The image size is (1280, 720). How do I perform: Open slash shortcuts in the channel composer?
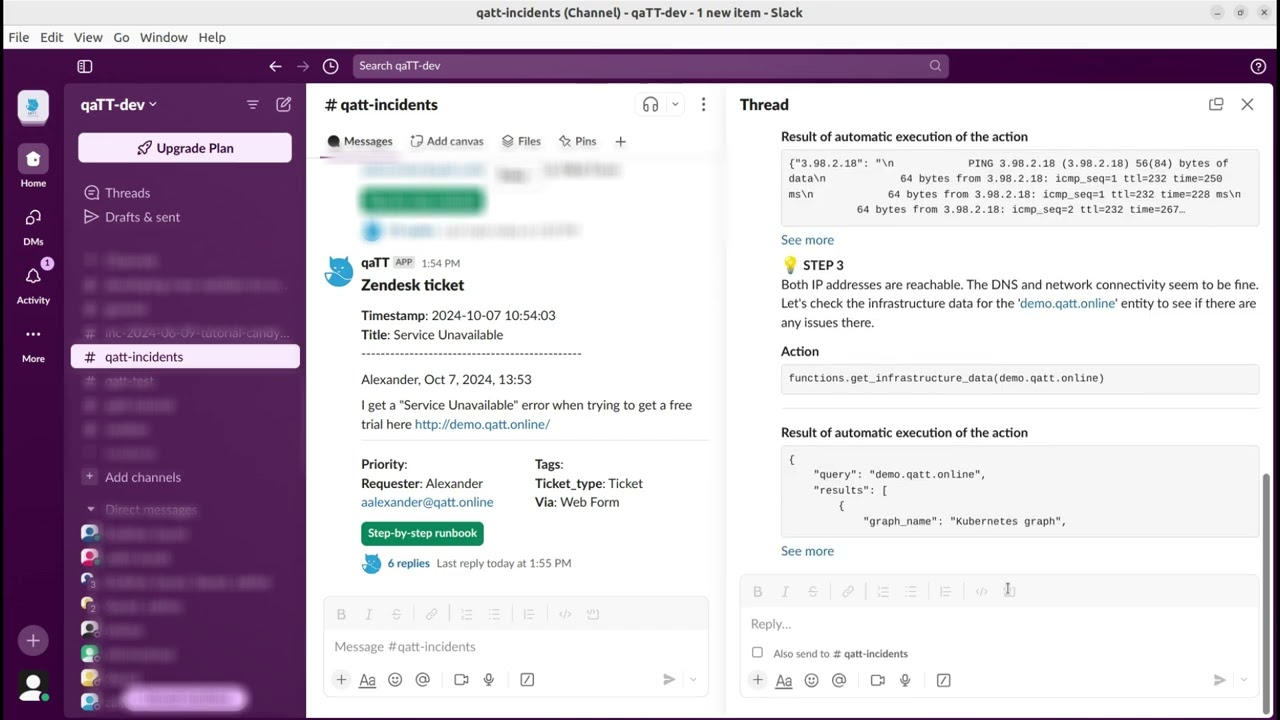tap(527, 680)
